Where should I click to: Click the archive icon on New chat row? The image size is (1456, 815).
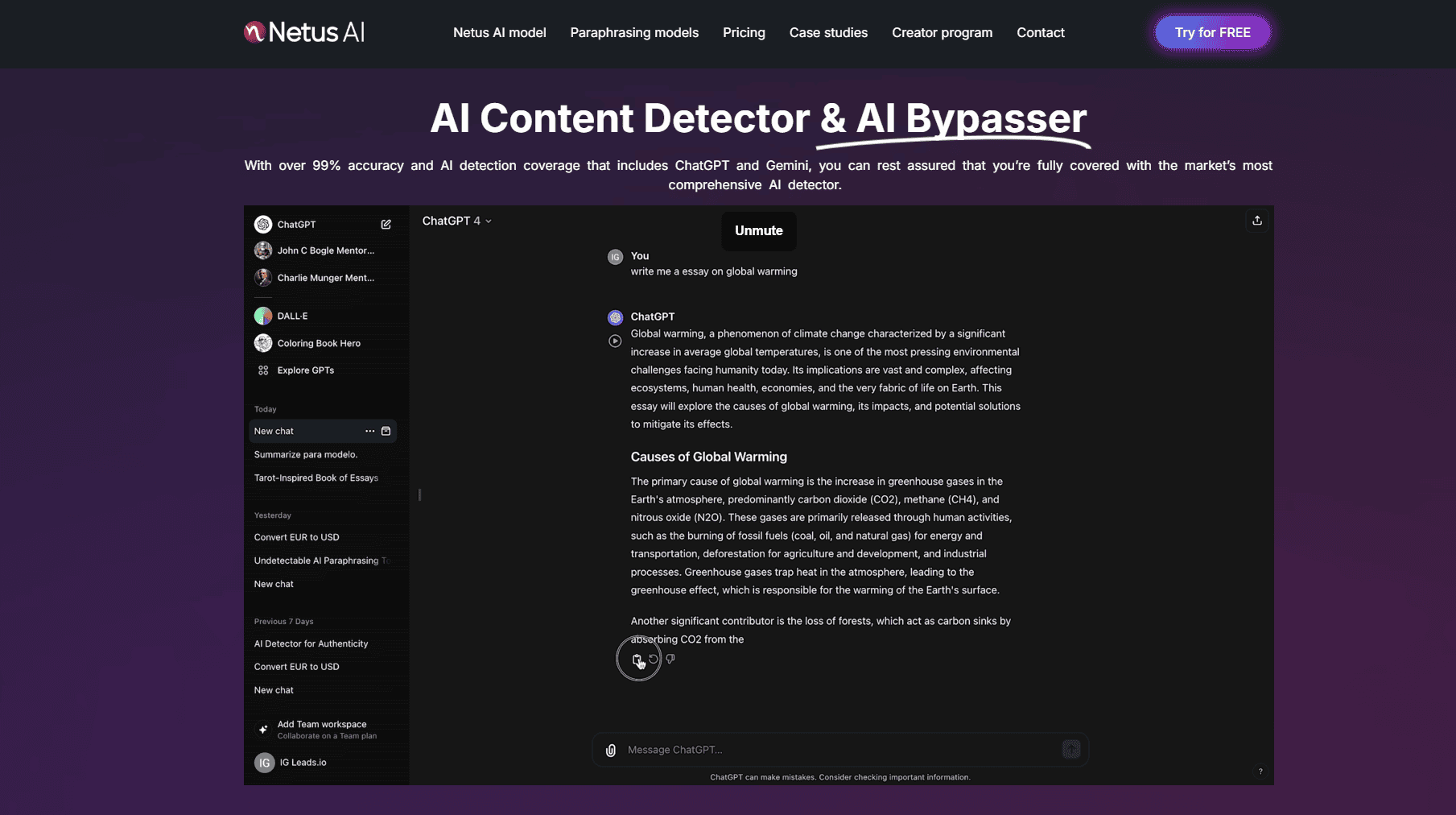click(x=386, y=431)
